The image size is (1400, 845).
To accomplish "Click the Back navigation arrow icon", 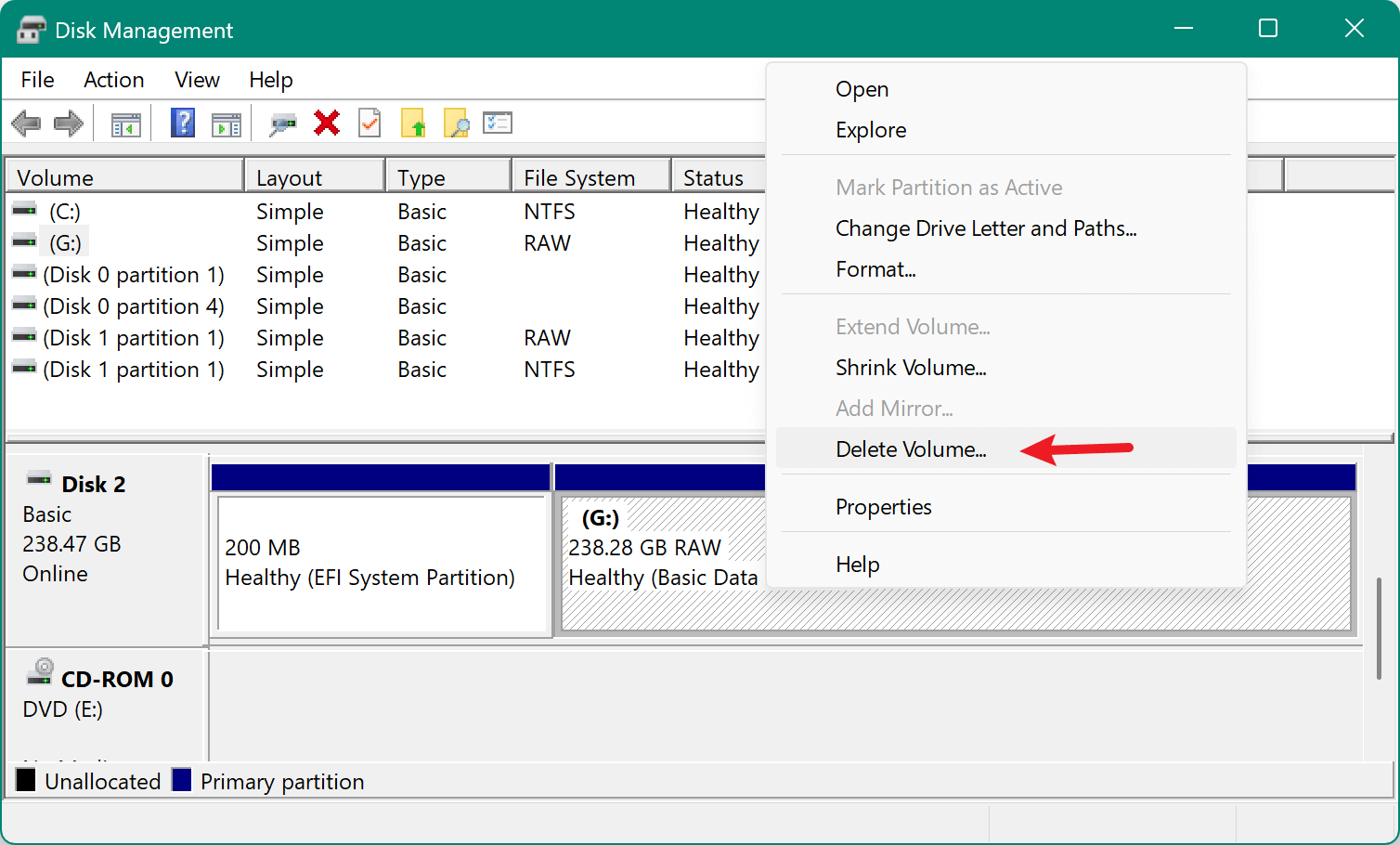I will click(25, 122).
